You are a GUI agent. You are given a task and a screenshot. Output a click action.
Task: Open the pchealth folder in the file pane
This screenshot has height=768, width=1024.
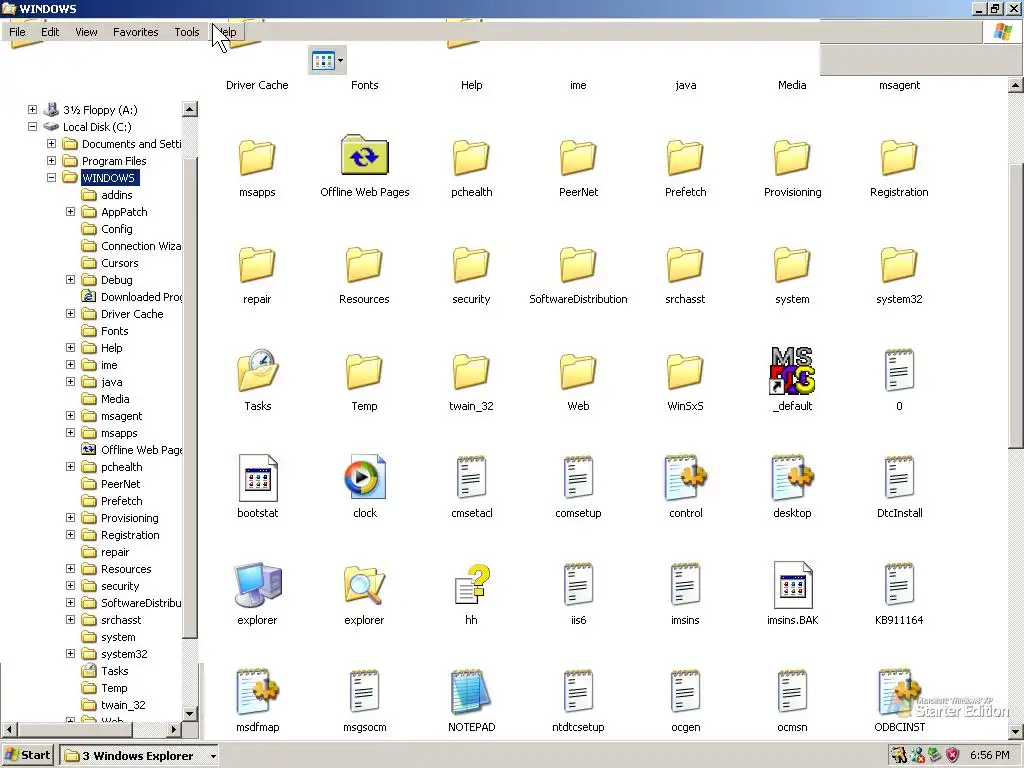(x=472, y=157)
